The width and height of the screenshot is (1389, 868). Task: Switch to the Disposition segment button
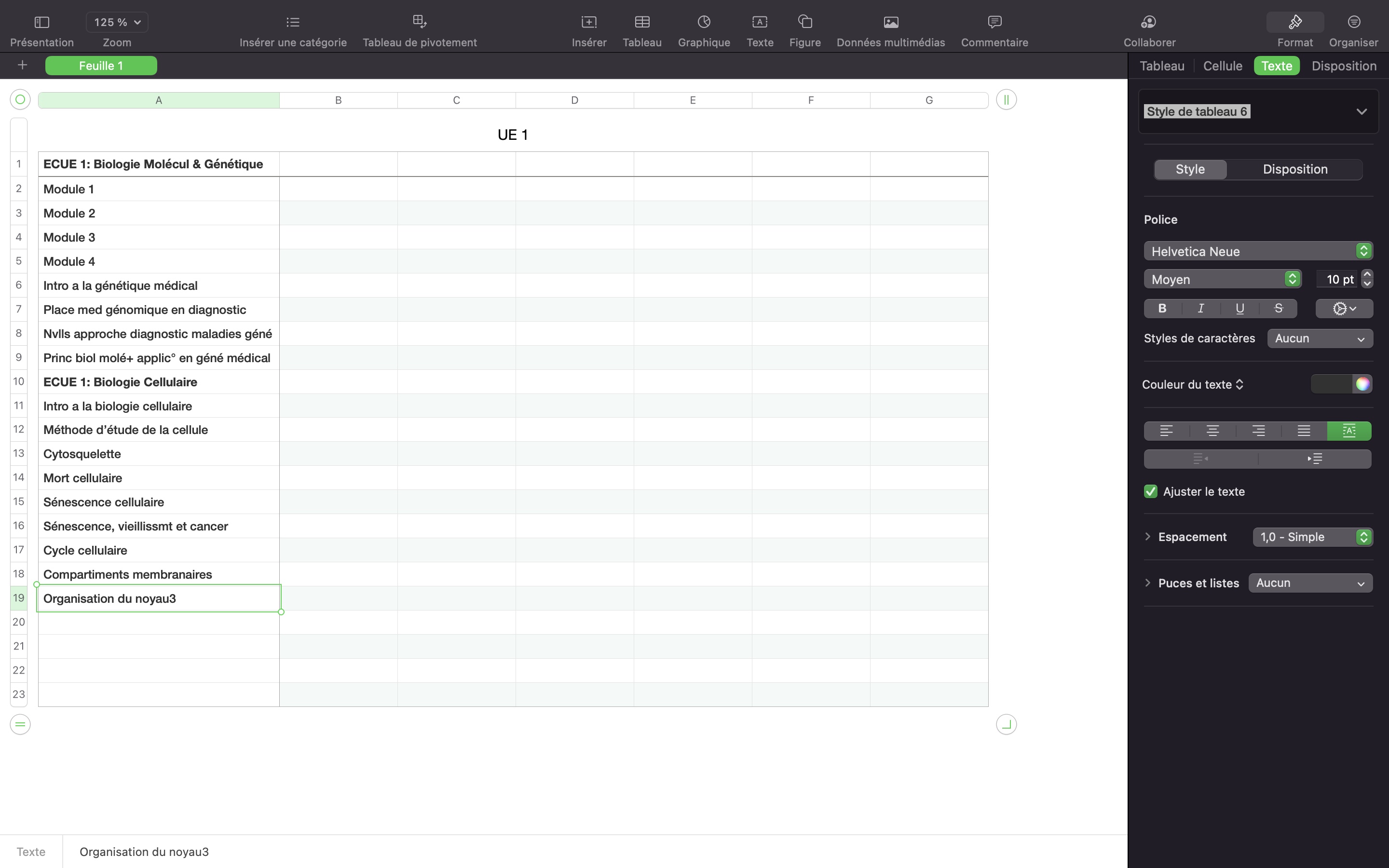1295,169
